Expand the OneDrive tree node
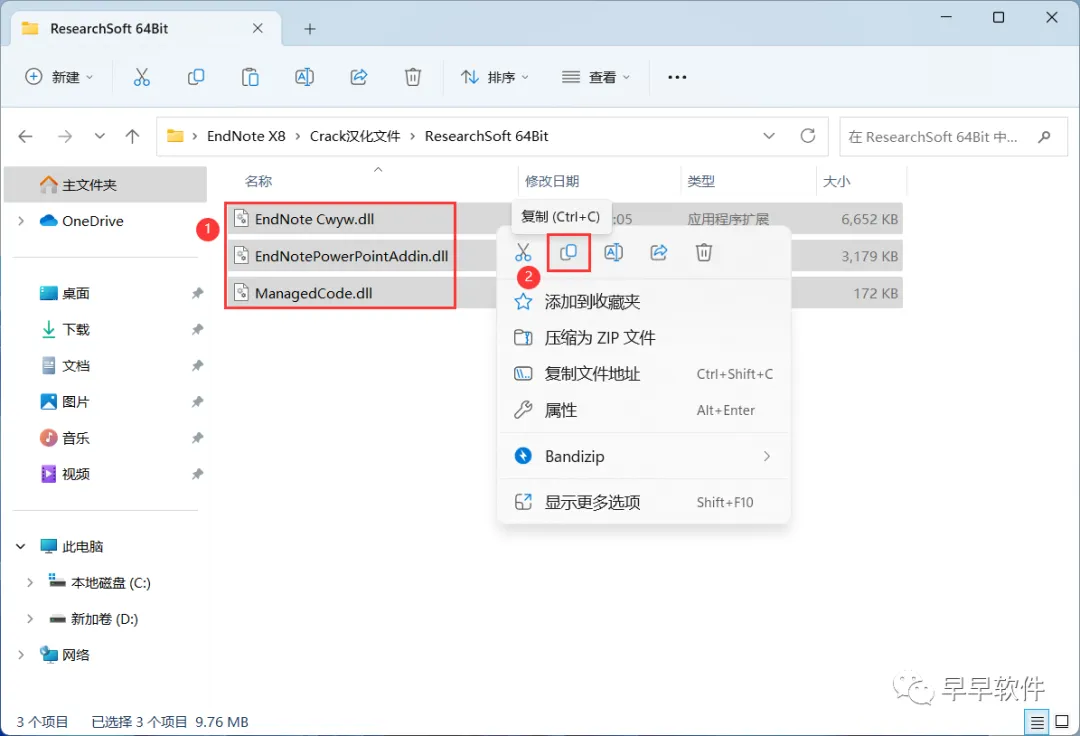The image size is (1080, 736). pos(21,221)
